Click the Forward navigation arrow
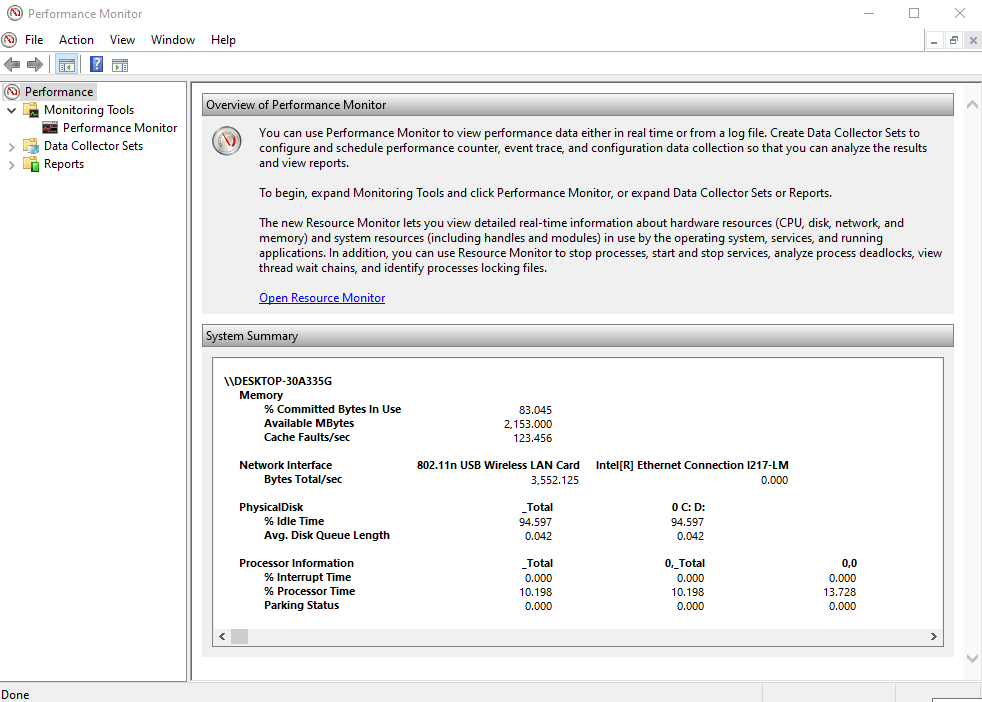The width and height of the screenshot is (982, 702). pyautogui.click(x=34, y=63)
